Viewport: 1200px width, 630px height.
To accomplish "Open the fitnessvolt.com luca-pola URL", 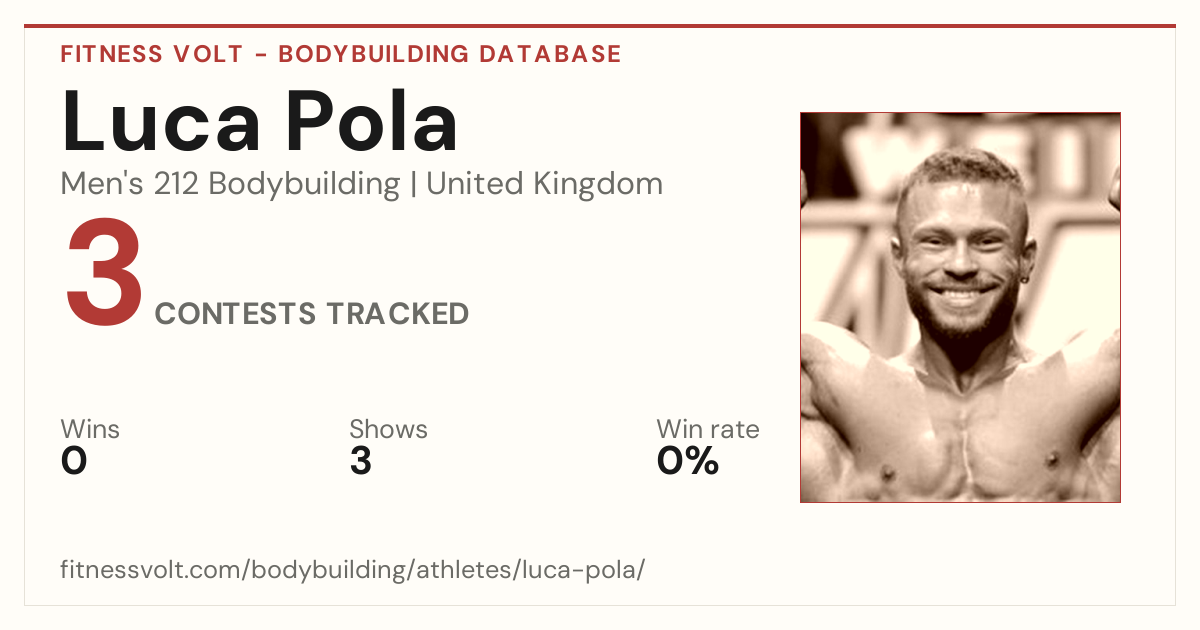I will (x=353, y=571).
